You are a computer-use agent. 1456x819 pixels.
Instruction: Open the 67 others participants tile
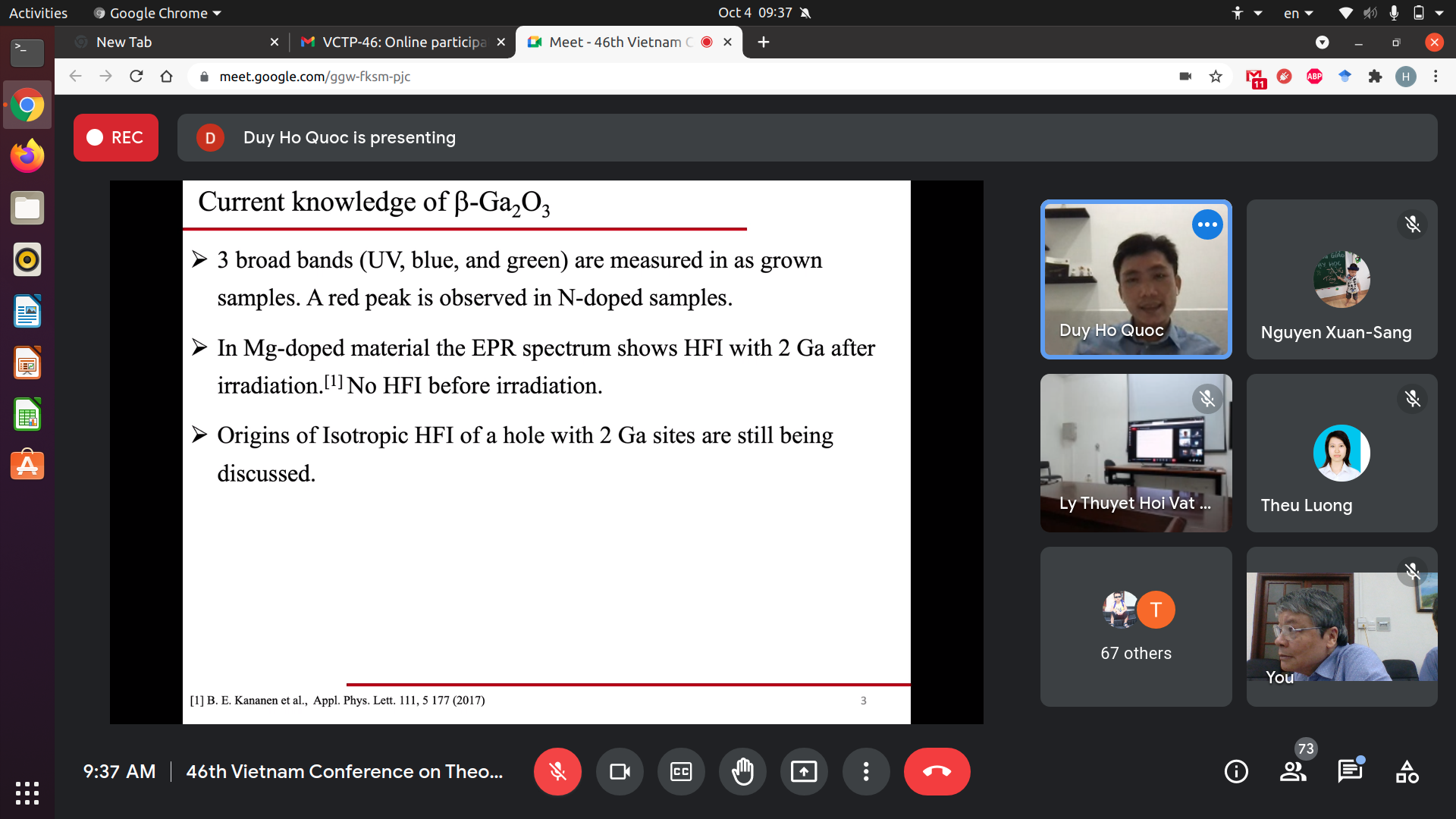[x=1135, y=626]
